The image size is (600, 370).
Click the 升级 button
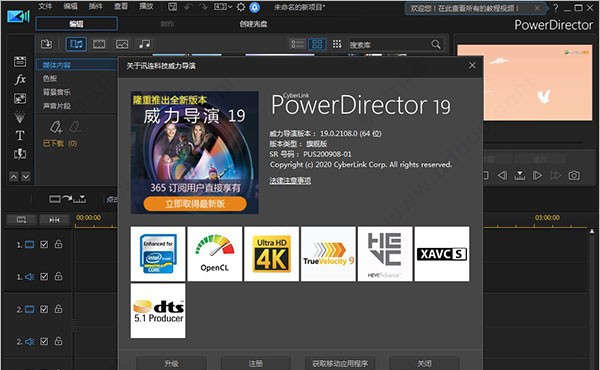(171, 363)
